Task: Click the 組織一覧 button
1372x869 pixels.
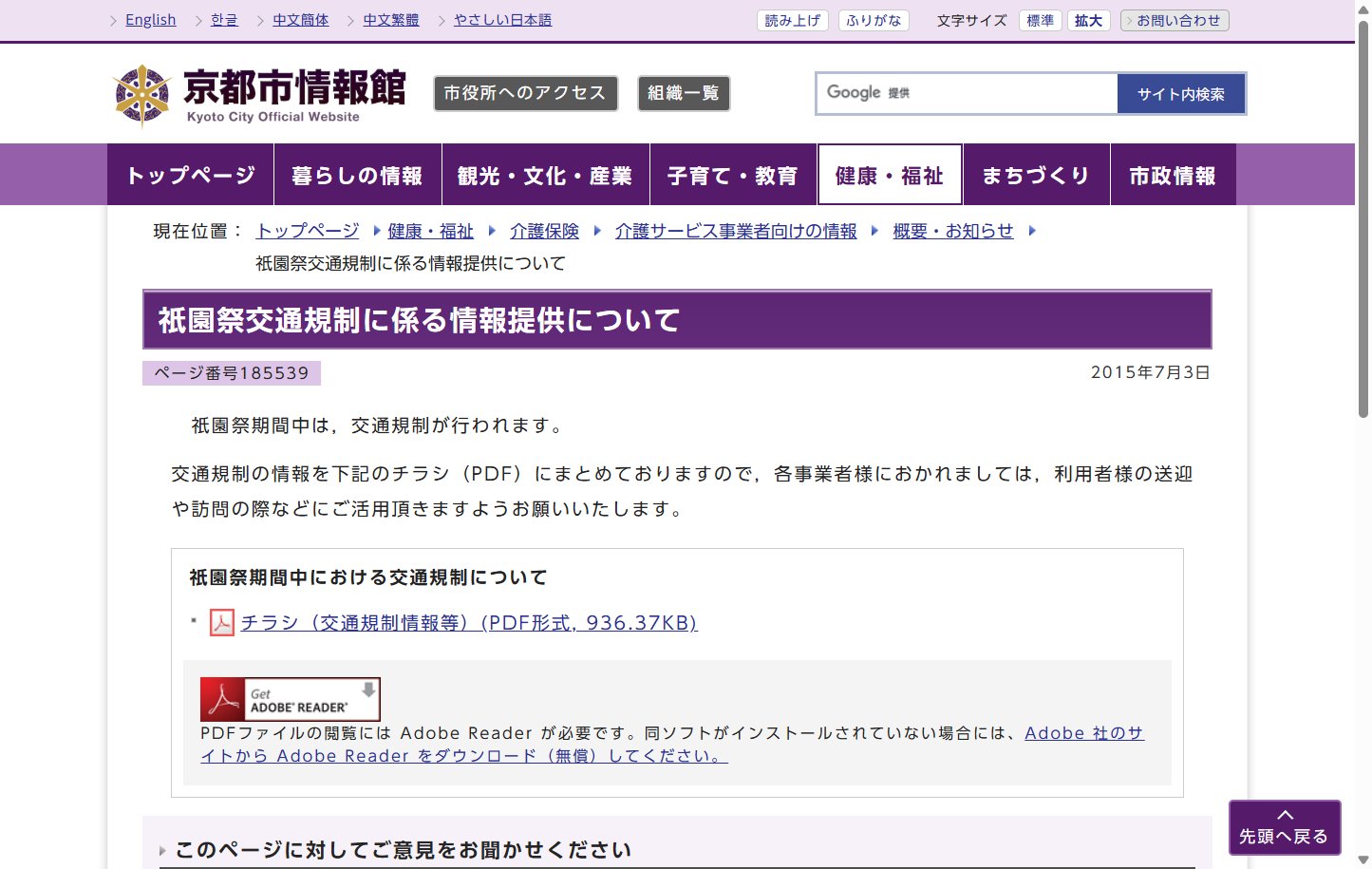Action: [684, 93]
